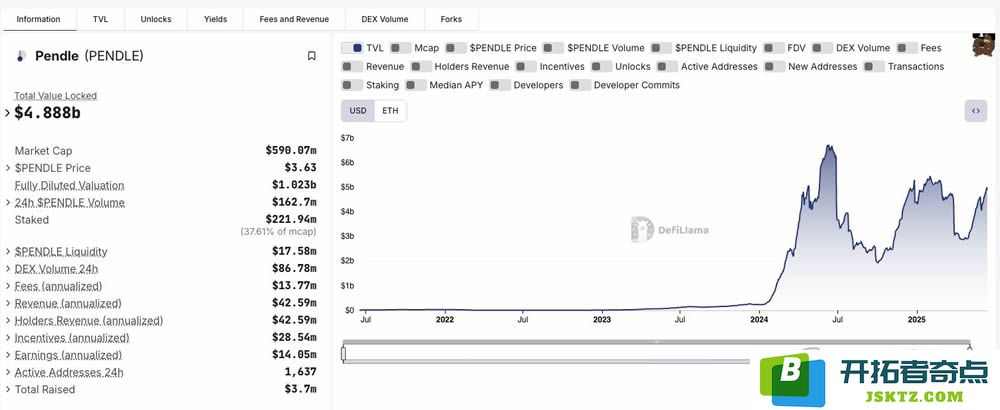Viewport: 1000px width, 410px height.
Task: Expand the DEX Volume 24h row
Action: [x=8, y=269]
